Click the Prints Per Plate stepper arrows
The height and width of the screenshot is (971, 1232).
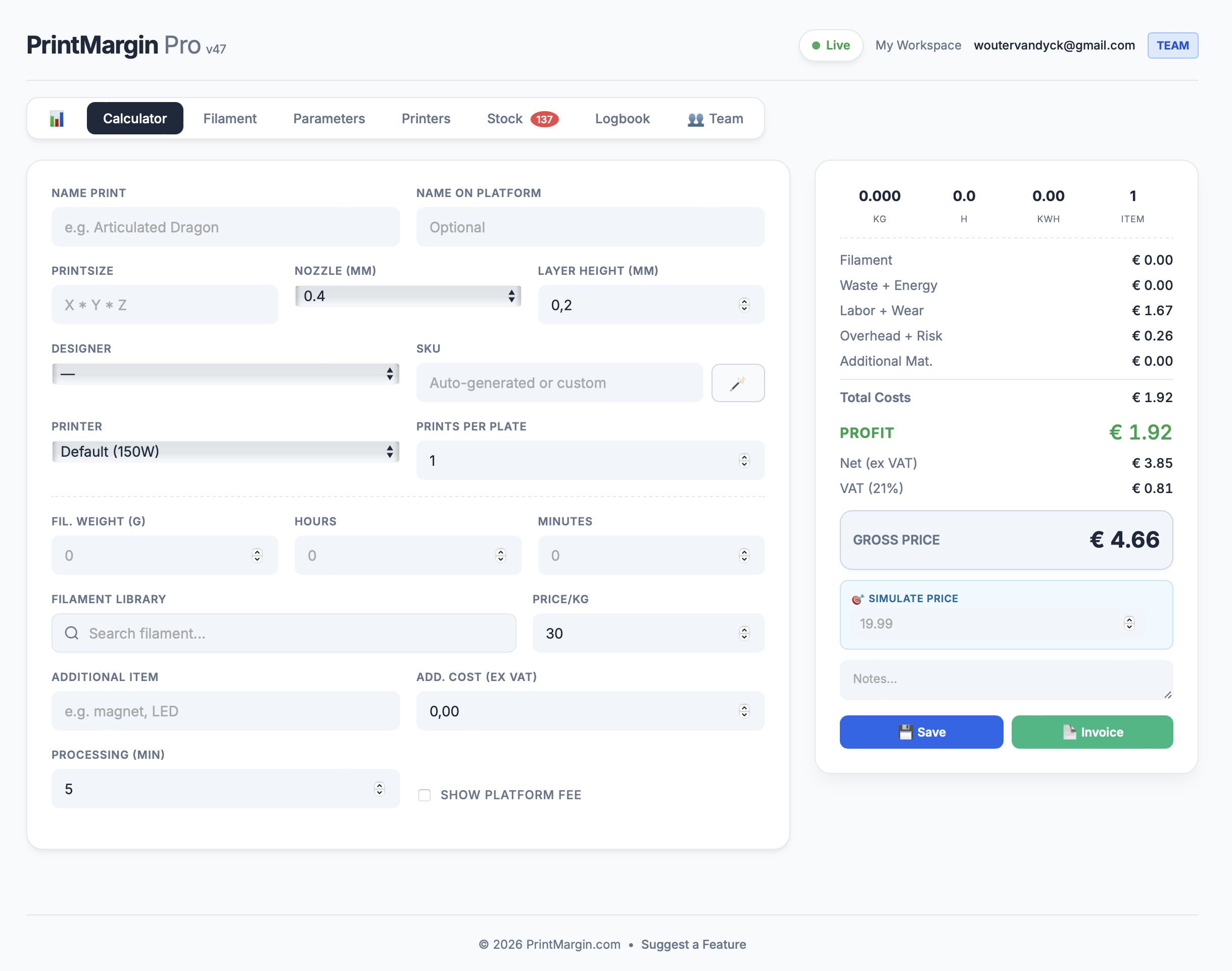[x=744, y=460]
